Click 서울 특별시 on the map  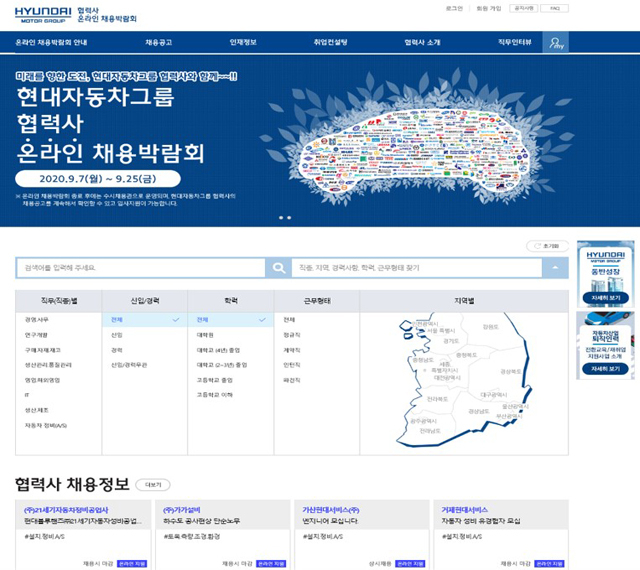tap(441, 331)
